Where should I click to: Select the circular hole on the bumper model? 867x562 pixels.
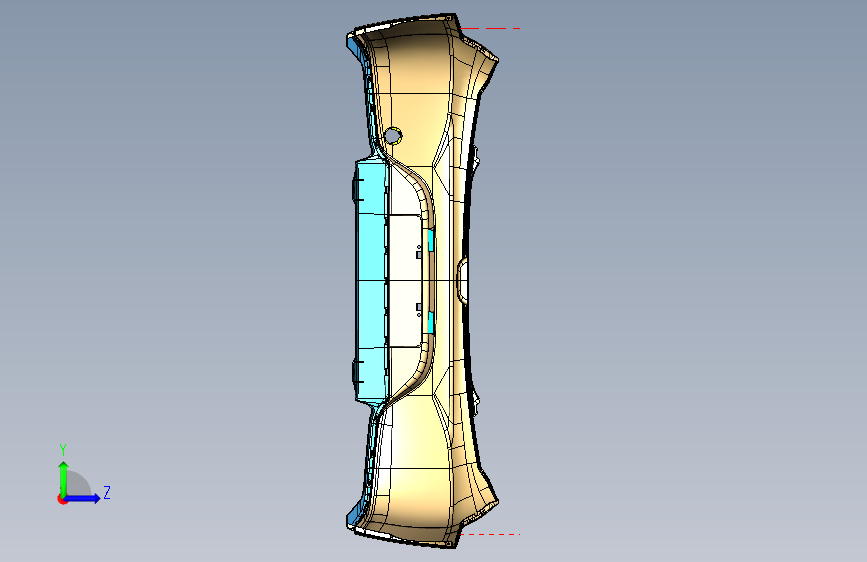coord(393,136)
